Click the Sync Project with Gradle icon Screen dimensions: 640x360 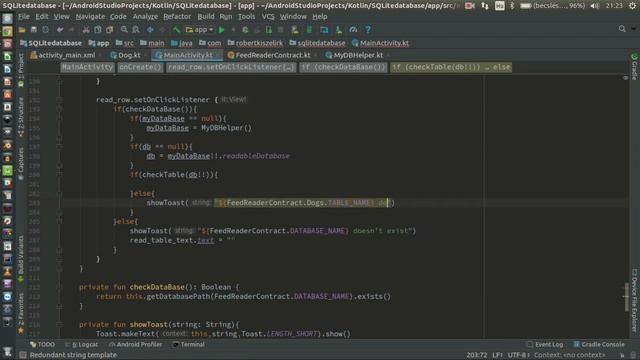pos(295,30)
